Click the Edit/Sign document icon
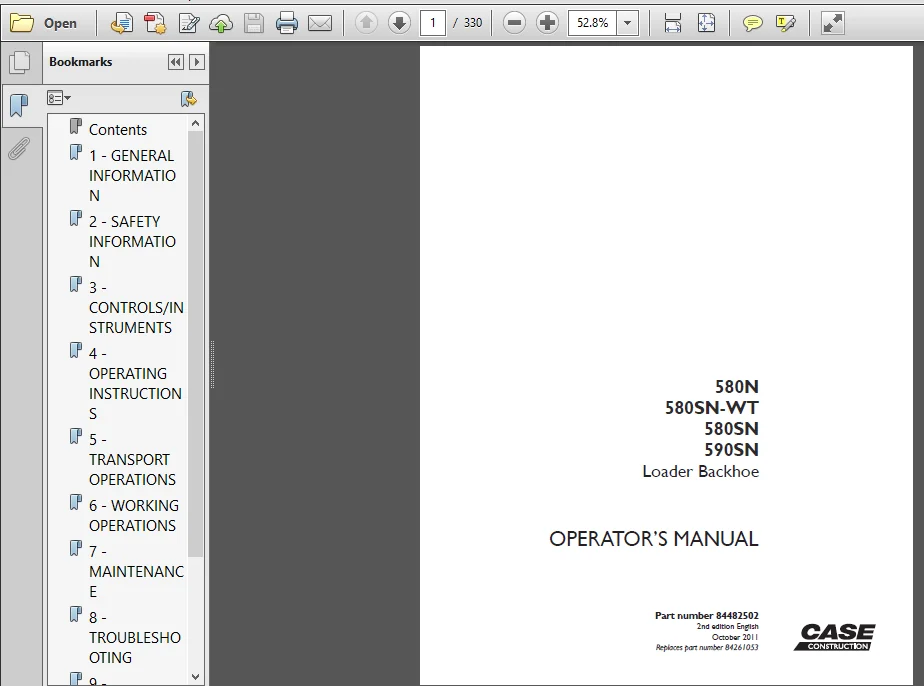Viewport: 924px width, 686px height. tap(189, 23)
